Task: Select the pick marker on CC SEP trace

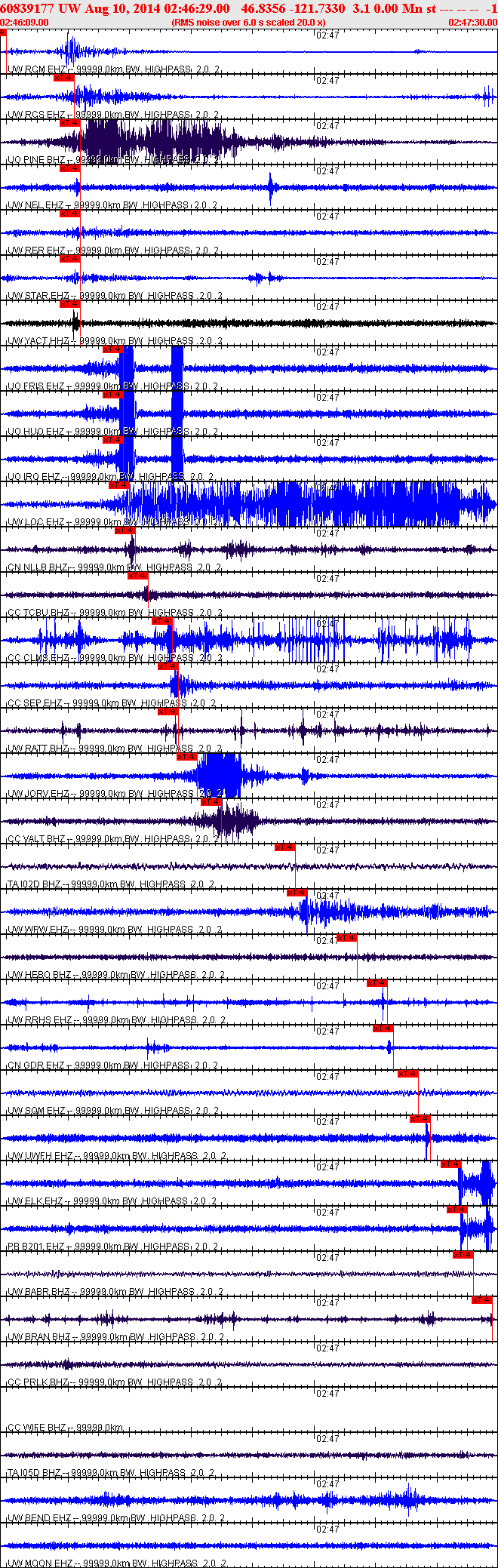Action: point(167,666)
